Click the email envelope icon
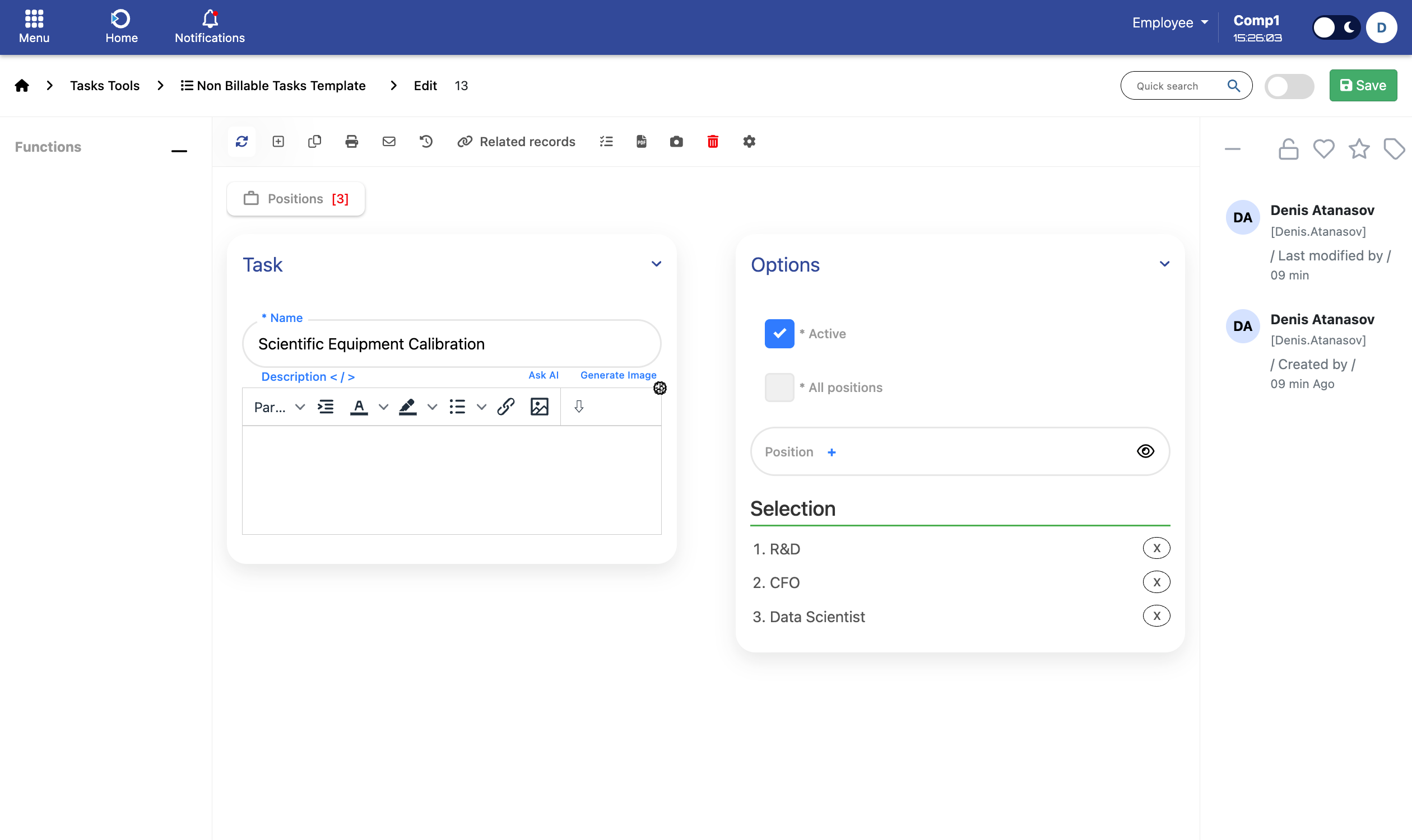1412x840 pixels. [x=388, y=142]
